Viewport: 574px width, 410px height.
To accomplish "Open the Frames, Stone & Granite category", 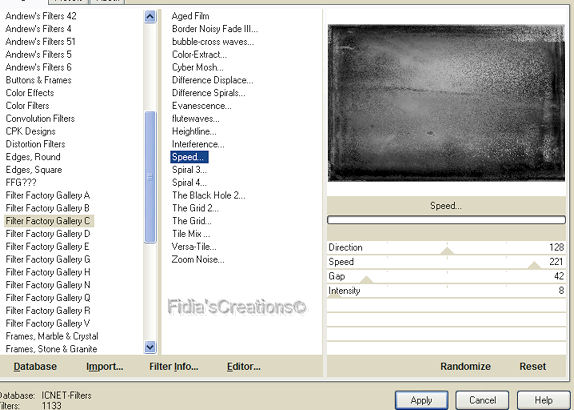I will click(52, 349).
